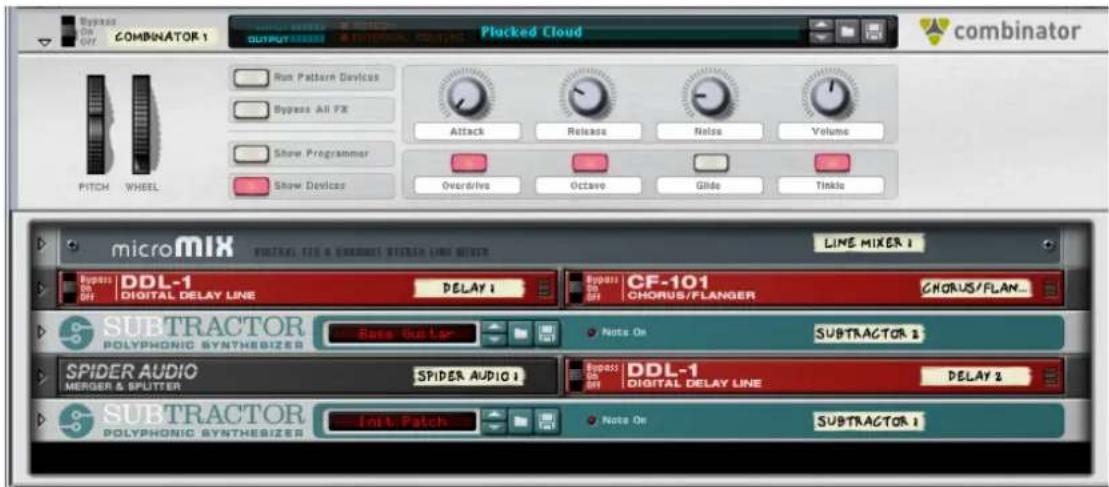Click the Release knob label field
1109x487 pixels.
(x=588, y=131)
